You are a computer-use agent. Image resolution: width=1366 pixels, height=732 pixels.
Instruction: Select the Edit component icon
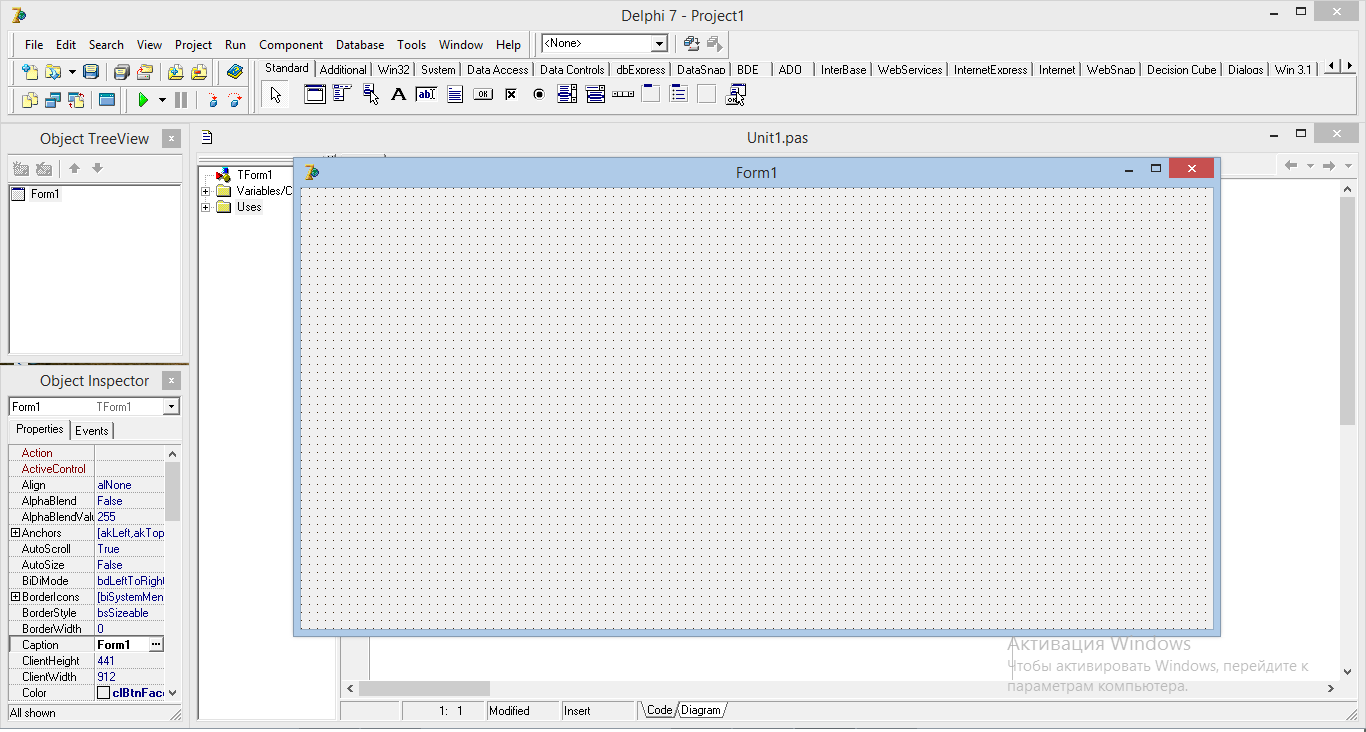[427, 95]
